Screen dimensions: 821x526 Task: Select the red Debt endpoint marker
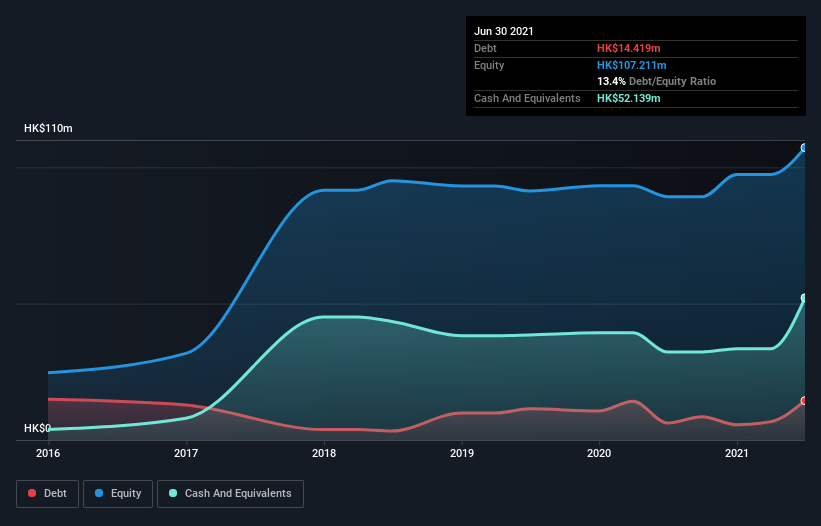point(804,401)
